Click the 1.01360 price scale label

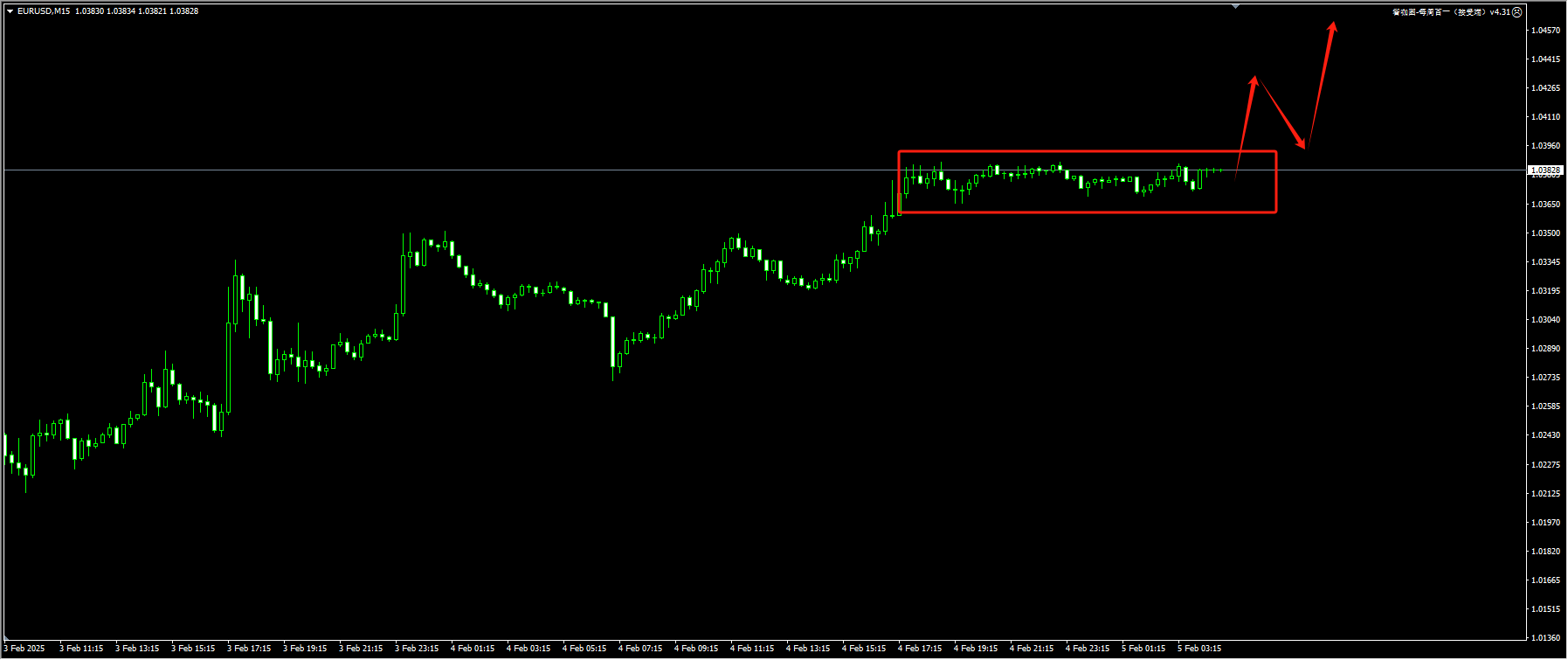coord(1545,638)
